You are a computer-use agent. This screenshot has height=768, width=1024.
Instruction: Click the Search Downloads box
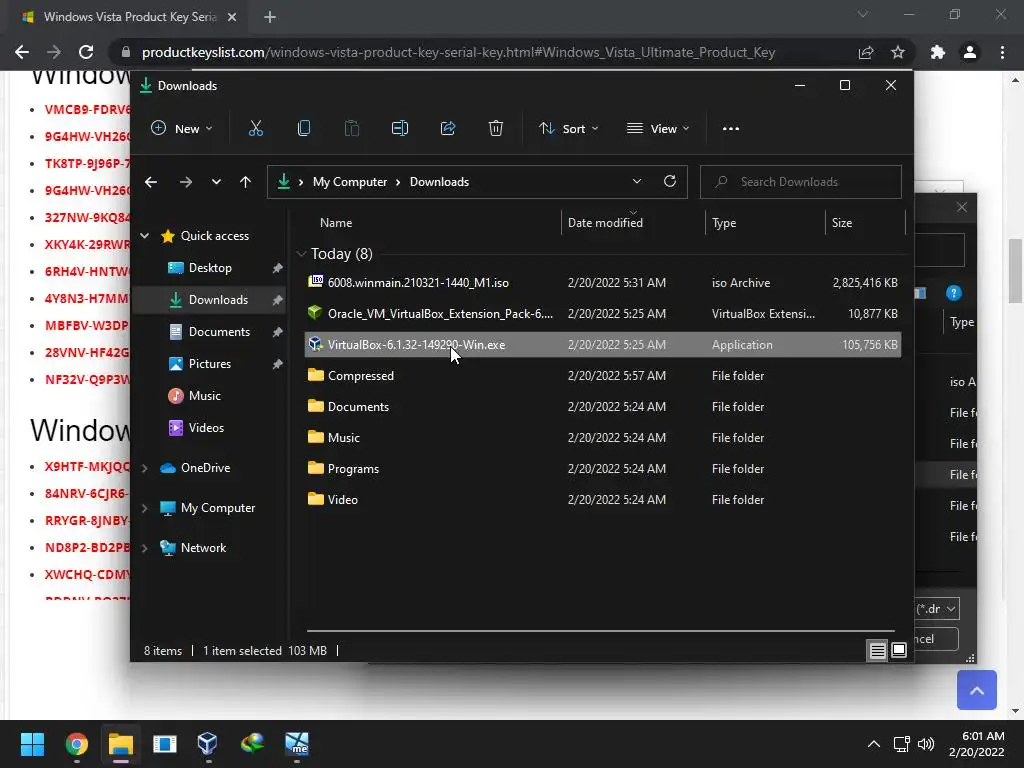[801, 182]
